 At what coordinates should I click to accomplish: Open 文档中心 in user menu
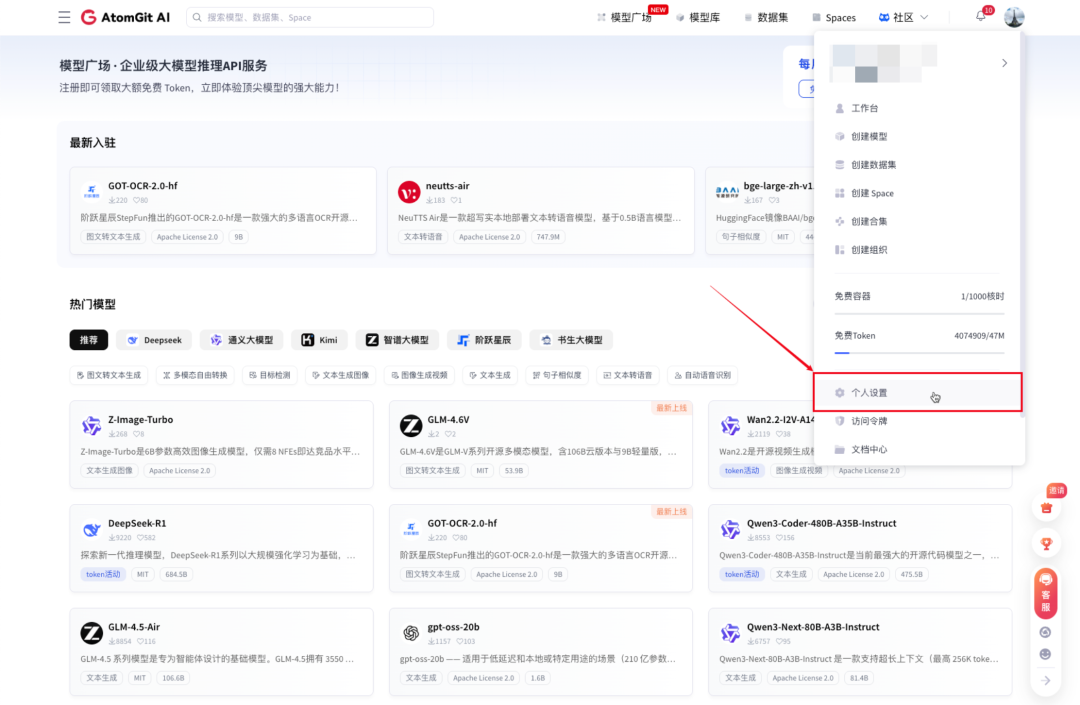click(x=920, y=449)
